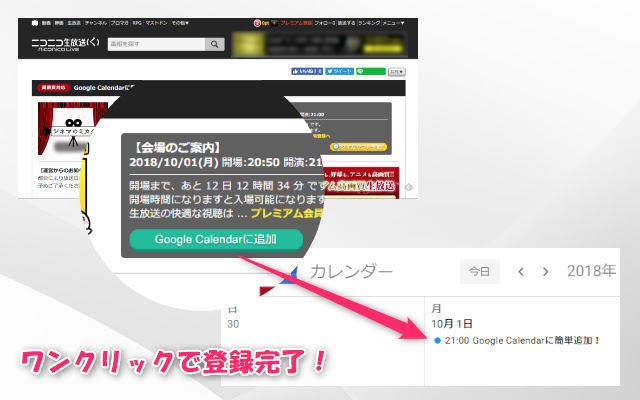Go to the next calendar period
This screenshot has width=640, height=400.
545,271
